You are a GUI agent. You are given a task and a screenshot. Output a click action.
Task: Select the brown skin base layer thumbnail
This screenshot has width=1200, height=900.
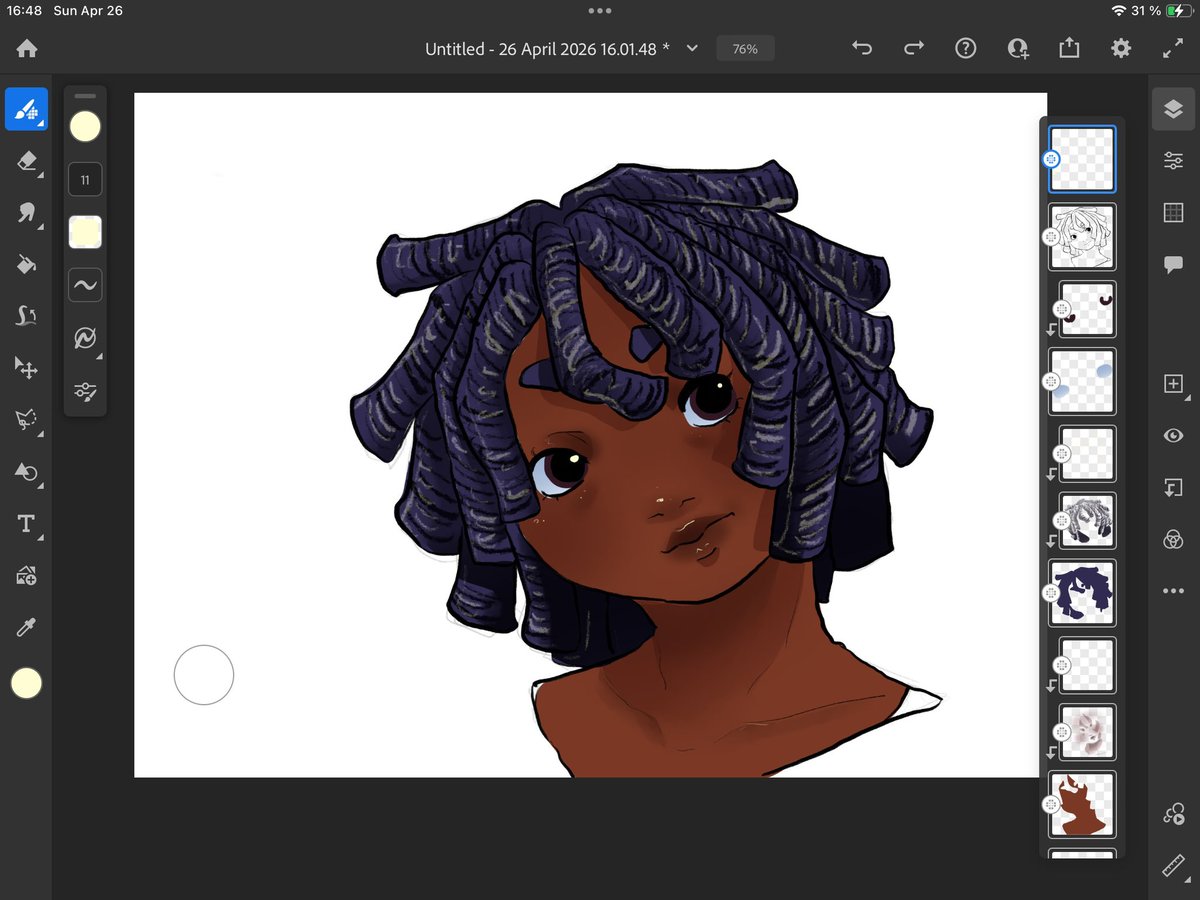tap(1082, 804)
